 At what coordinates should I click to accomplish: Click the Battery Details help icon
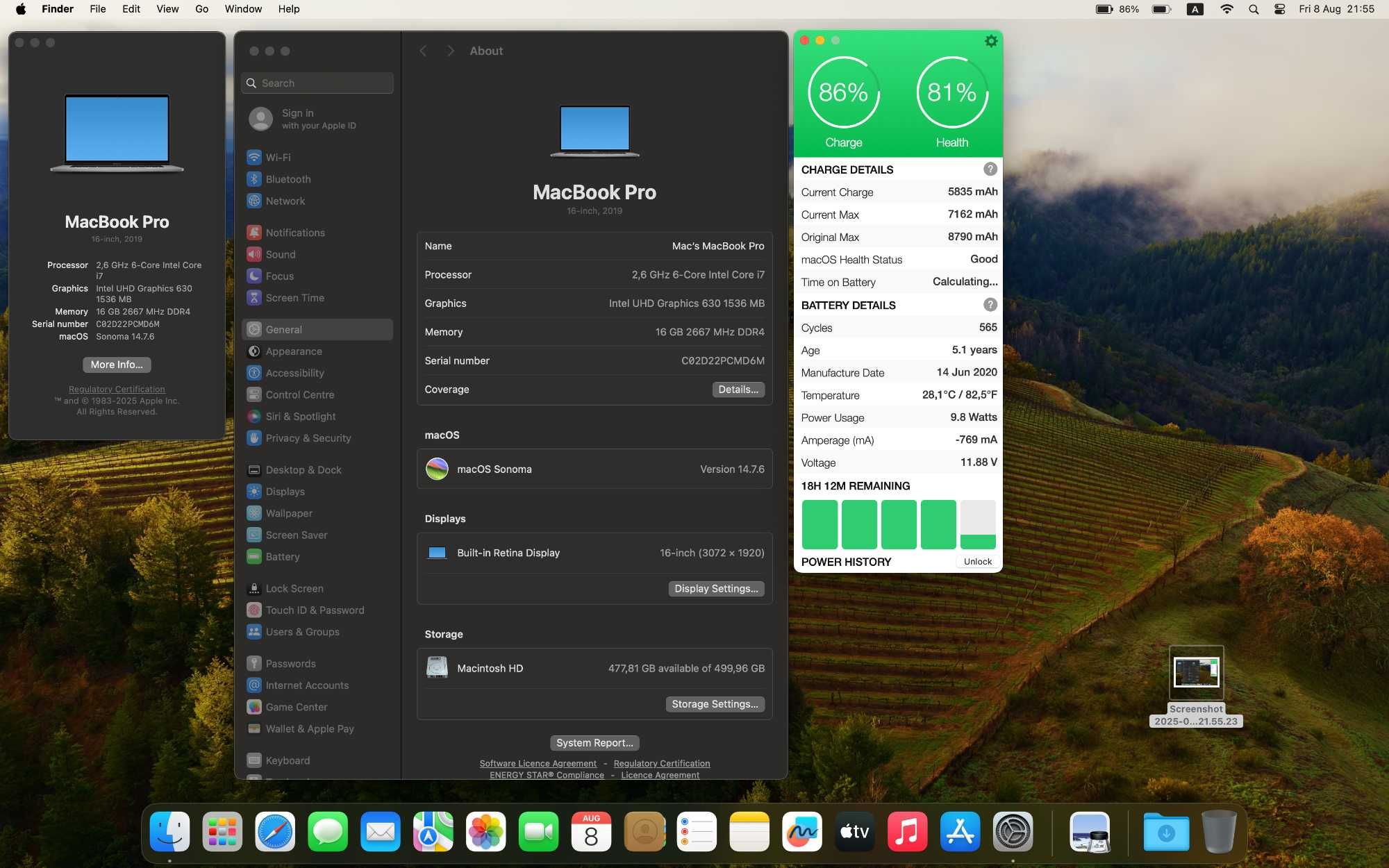pos(990,305)
